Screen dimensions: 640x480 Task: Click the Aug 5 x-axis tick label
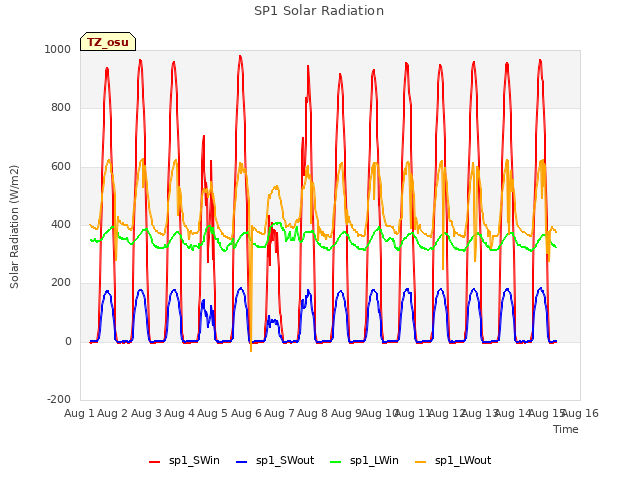(x=212, y=413)
